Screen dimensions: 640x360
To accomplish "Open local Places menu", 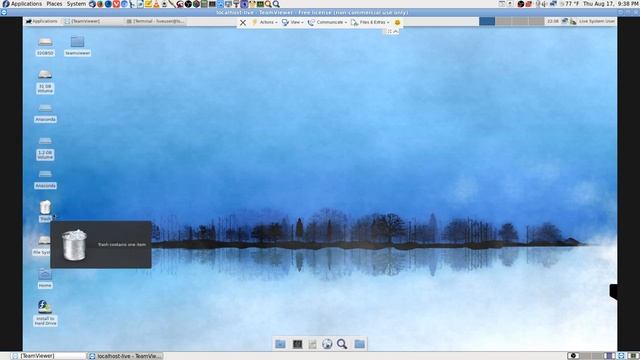I will tap(54, 4).
